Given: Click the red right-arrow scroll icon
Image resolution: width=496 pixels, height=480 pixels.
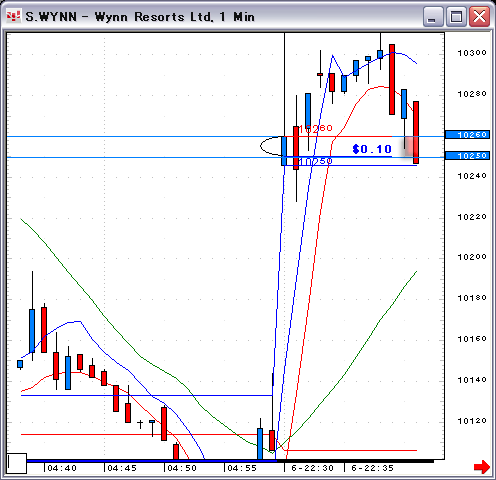Looking at the screenshot, I should point(481,467).
